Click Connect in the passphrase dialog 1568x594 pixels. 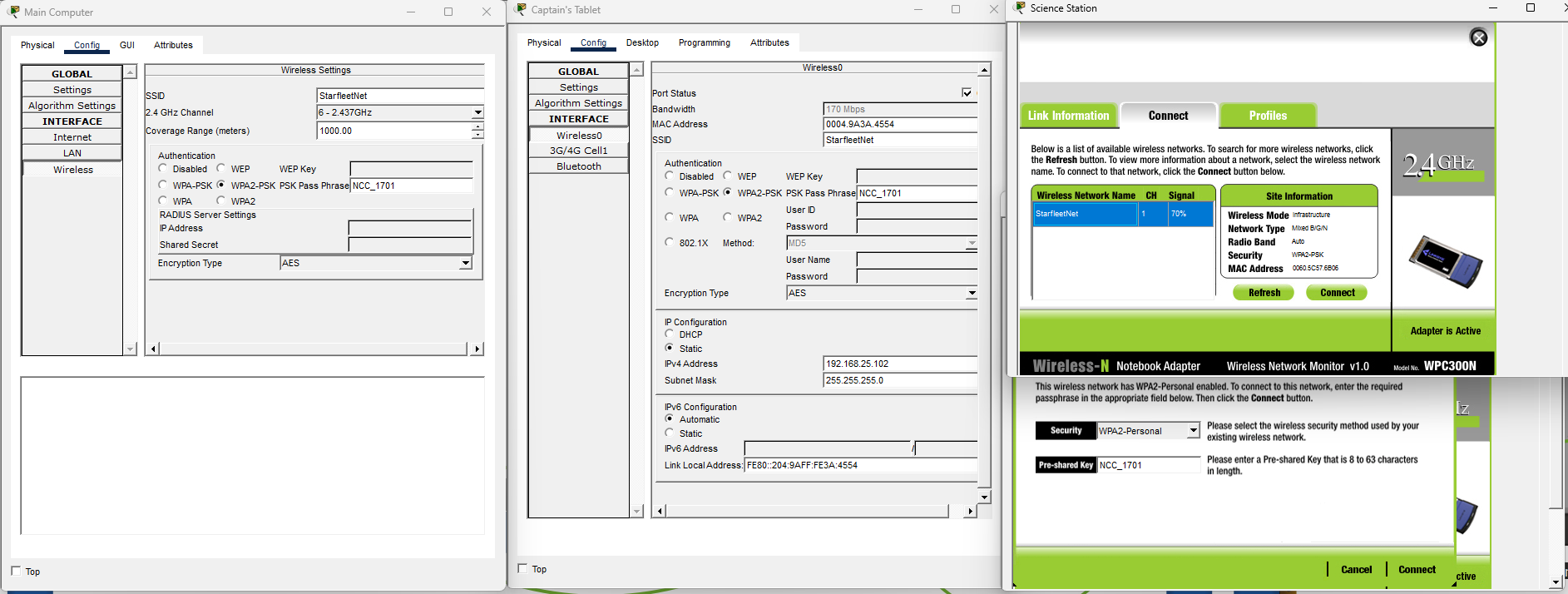1417,570
